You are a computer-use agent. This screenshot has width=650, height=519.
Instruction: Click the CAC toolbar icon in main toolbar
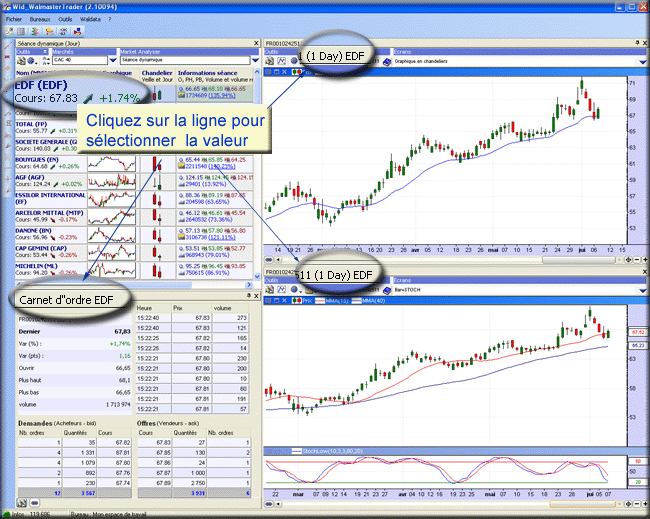tap(63, 31)
